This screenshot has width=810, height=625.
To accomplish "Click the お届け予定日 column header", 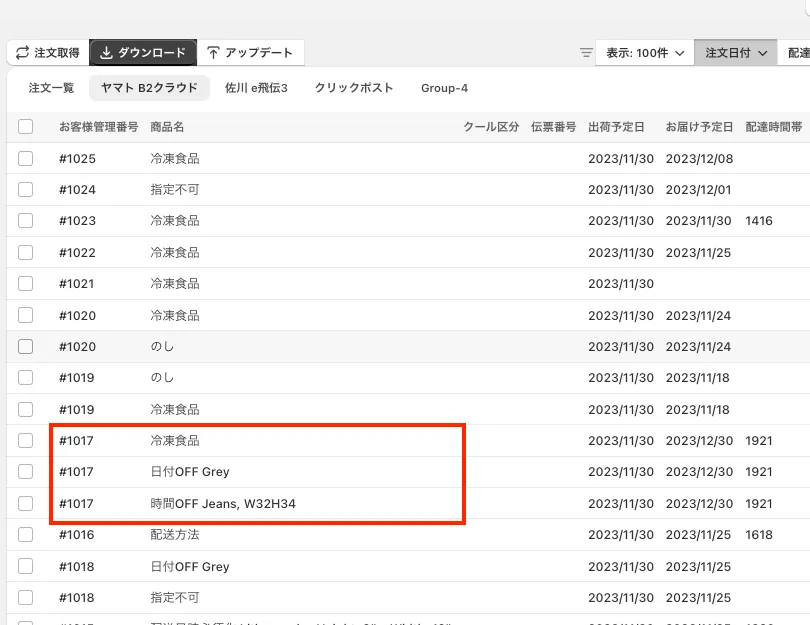I will 699,127.
